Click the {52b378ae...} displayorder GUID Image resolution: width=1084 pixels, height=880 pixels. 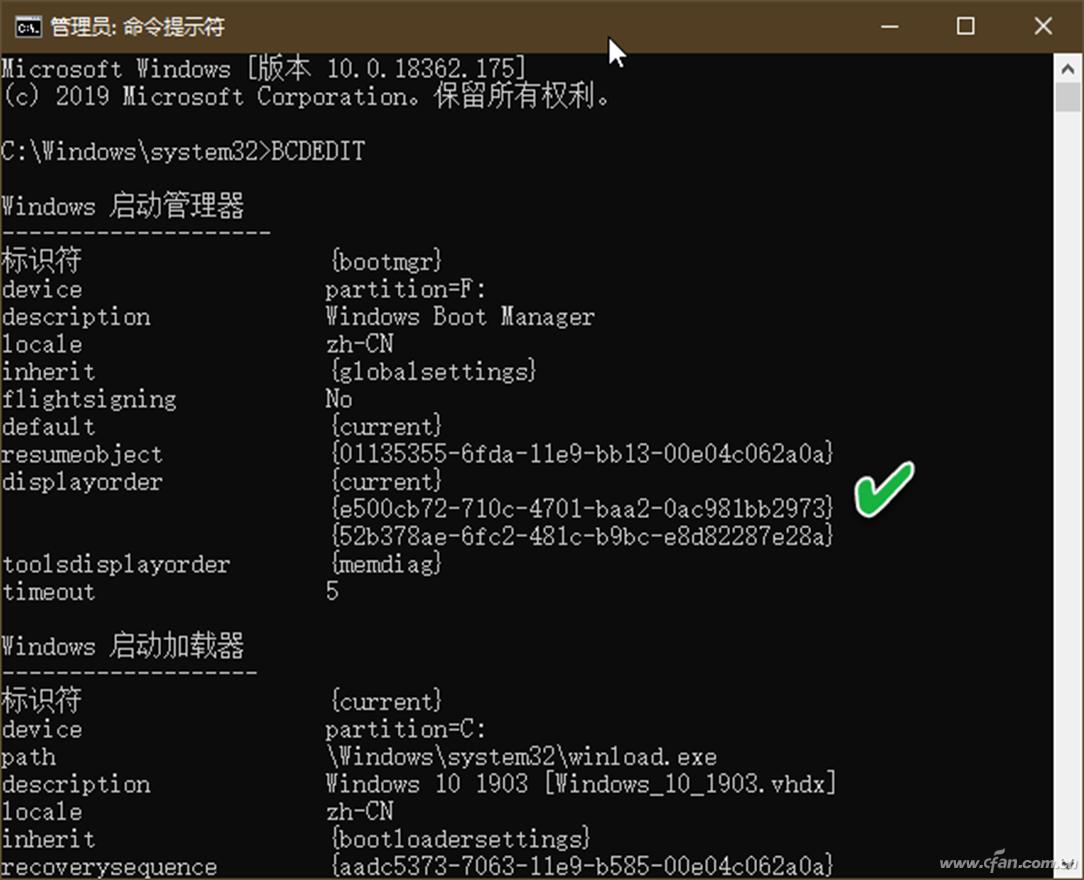[x=580, y=536]
